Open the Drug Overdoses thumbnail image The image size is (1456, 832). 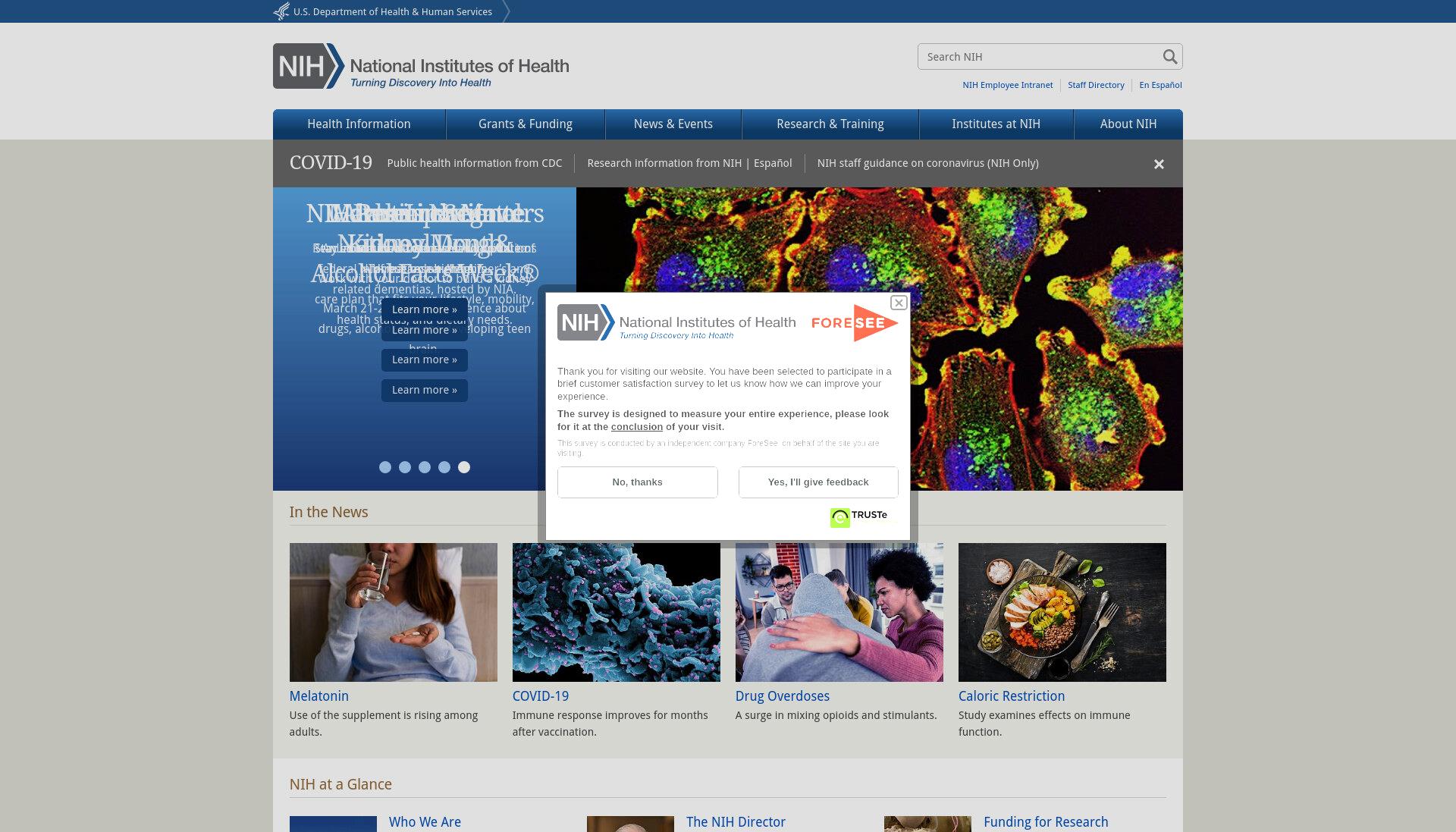(x=839, y=612)
